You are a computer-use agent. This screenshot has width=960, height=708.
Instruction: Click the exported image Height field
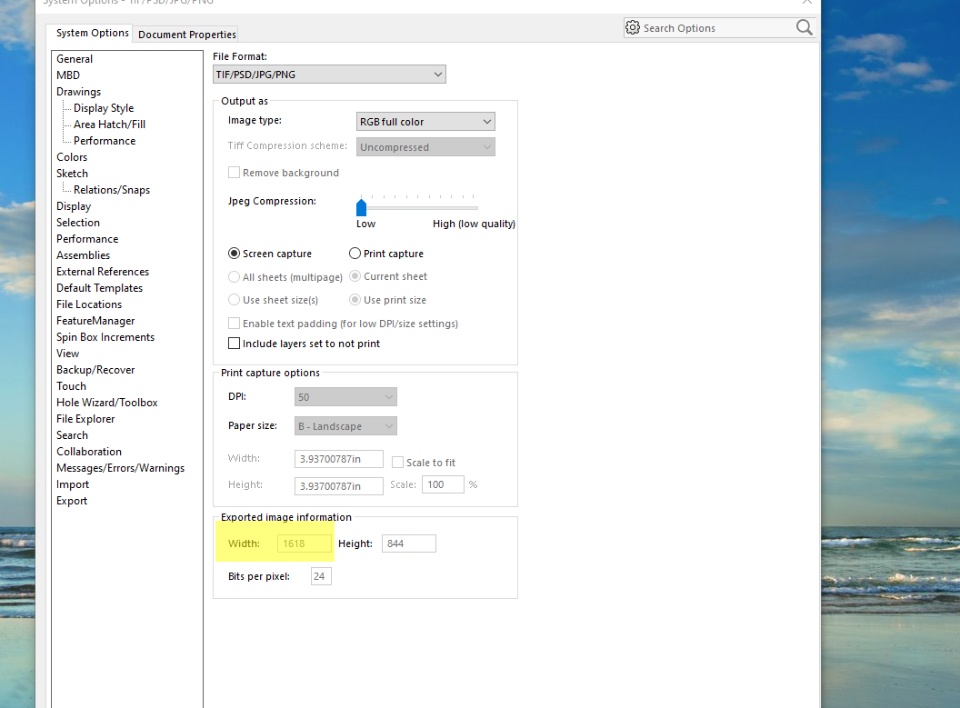[409, 543]
